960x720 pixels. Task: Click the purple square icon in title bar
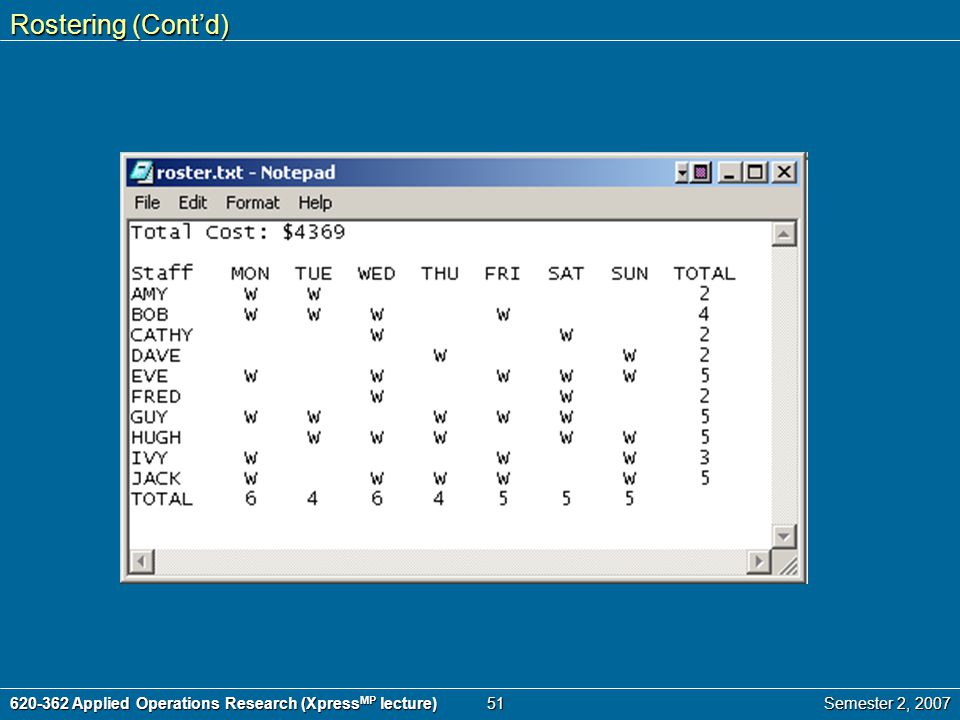701,173
